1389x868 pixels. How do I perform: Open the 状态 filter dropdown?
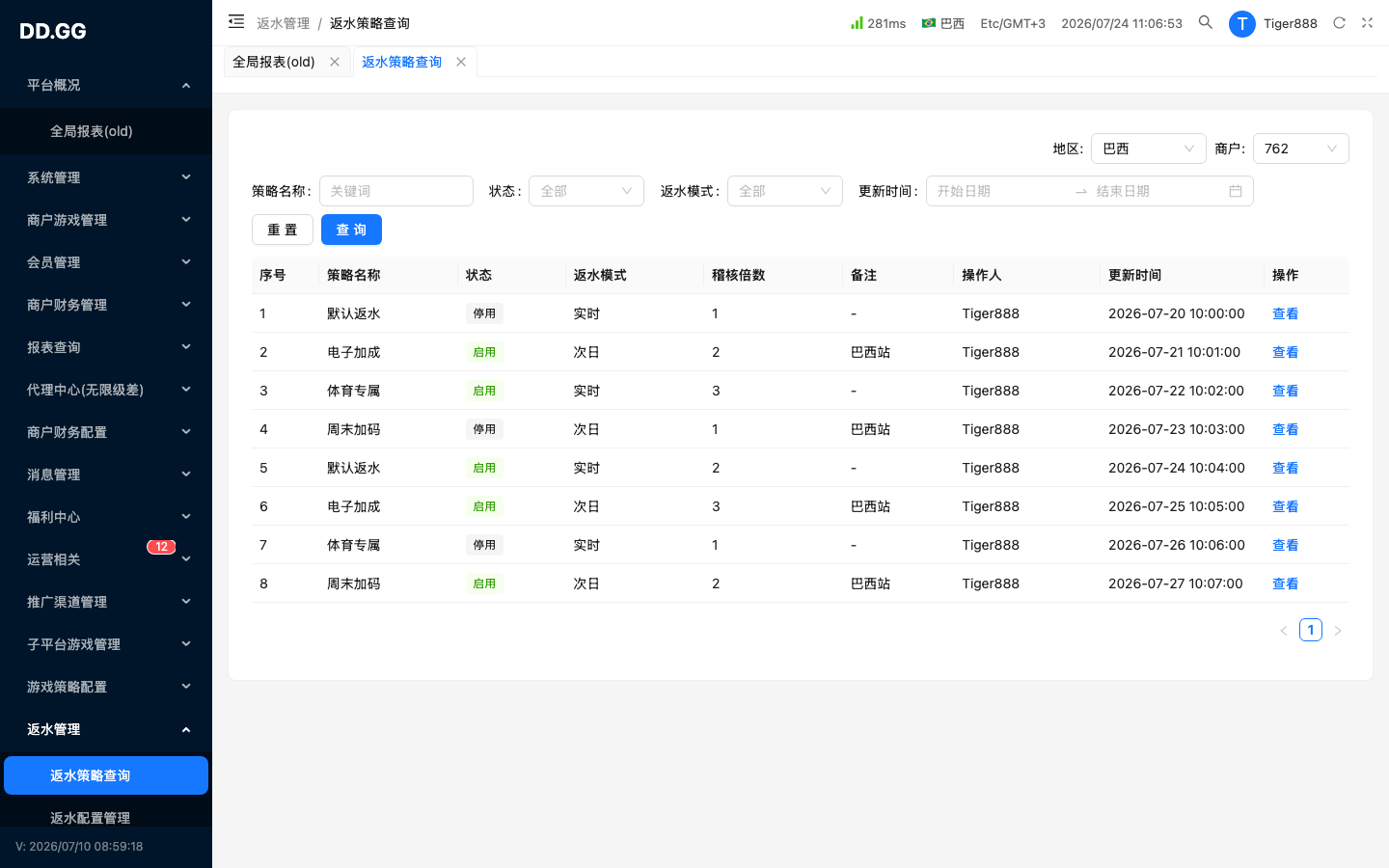click(586, 191)
